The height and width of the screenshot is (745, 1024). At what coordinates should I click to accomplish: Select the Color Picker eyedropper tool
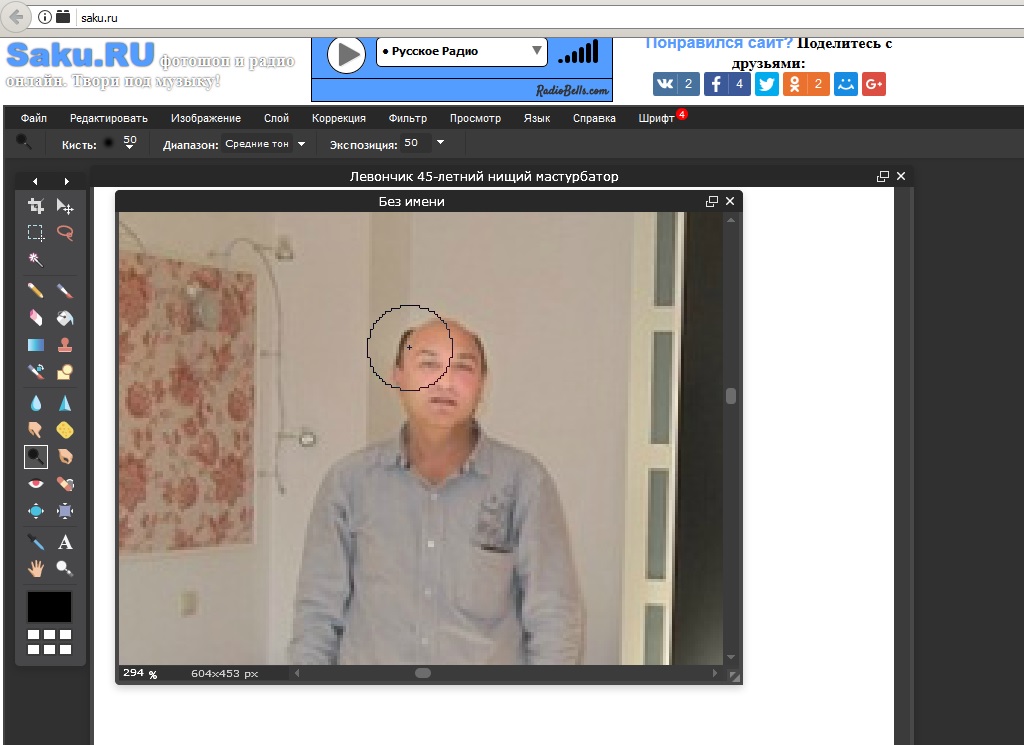click(36, 542)
